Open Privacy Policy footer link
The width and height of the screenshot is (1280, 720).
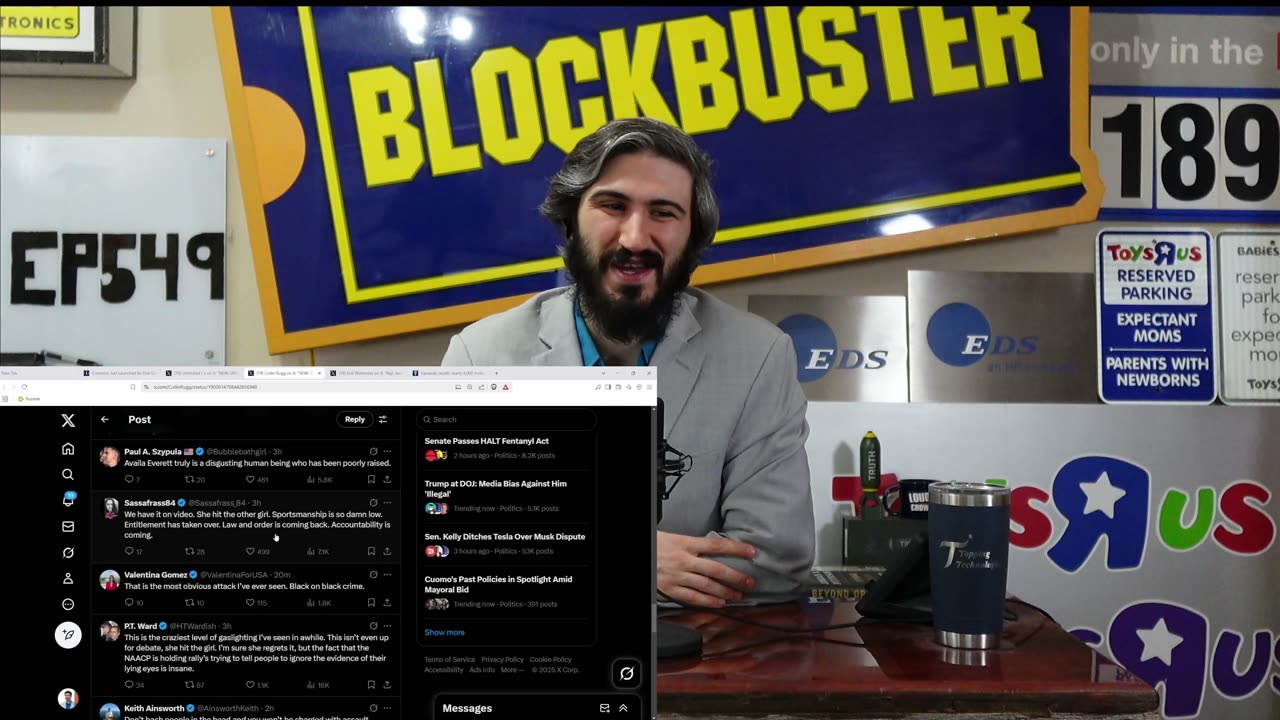(x=502, y=660)
